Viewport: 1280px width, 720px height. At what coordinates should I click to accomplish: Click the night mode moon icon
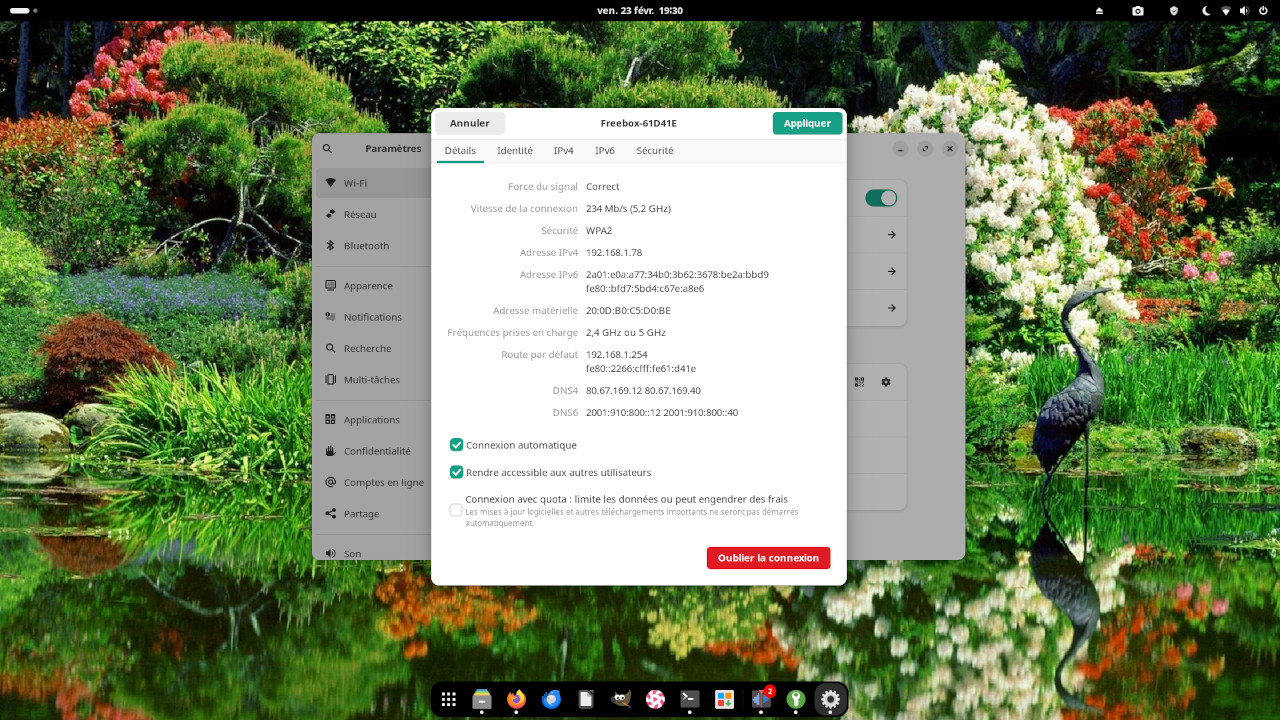click(x=1206, y=10)
